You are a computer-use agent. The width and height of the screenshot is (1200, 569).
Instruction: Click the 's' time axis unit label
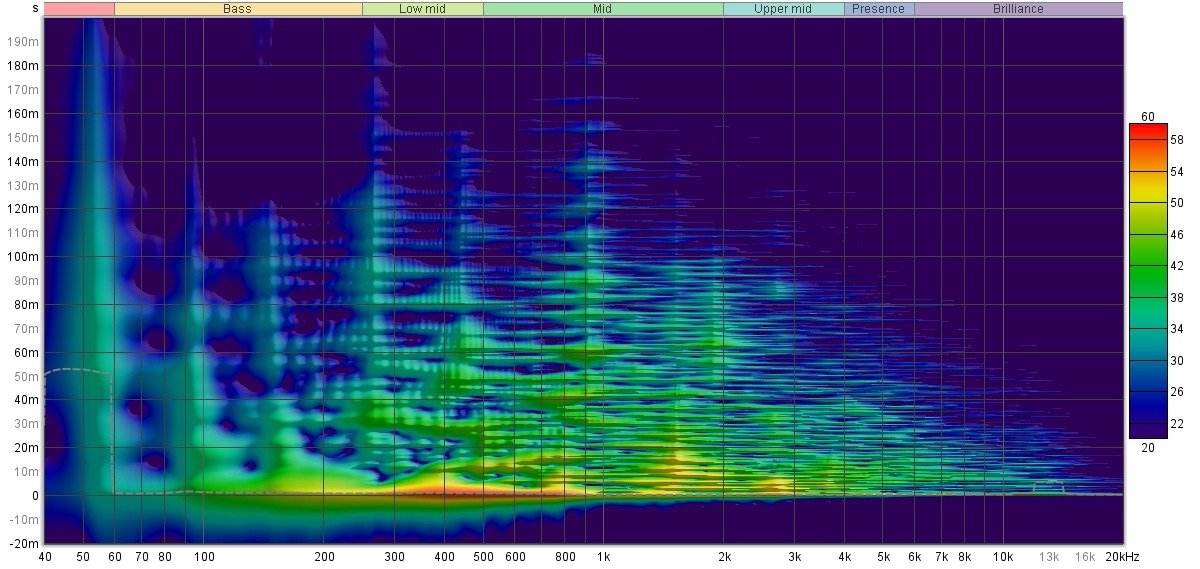[x=36, y=8]
